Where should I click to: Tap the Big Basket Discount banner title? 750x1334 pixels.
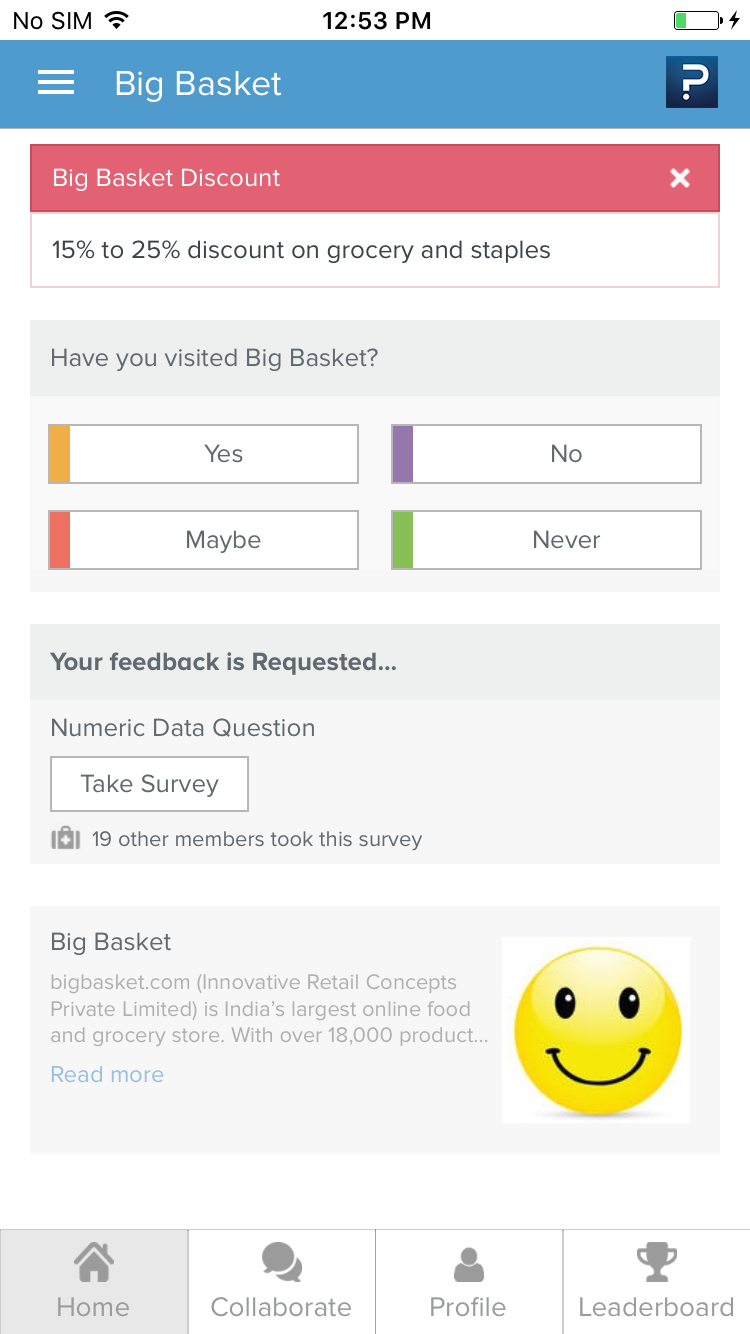tap(166, 178)
